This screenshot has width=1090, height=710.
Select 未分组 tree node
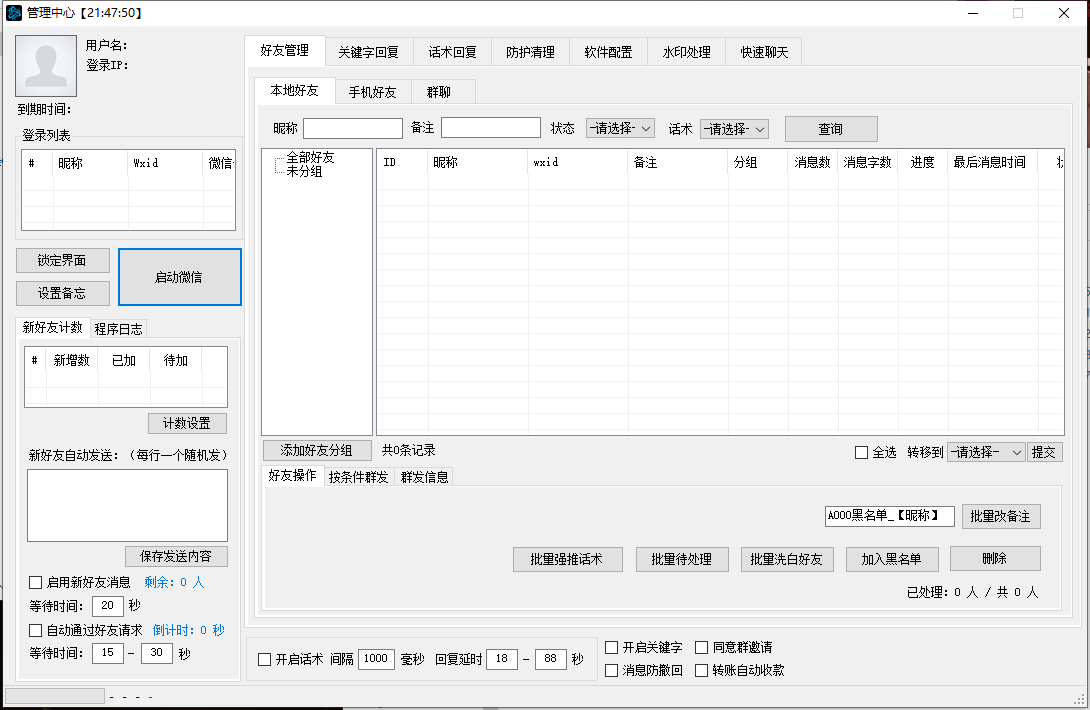coord(304,171)
